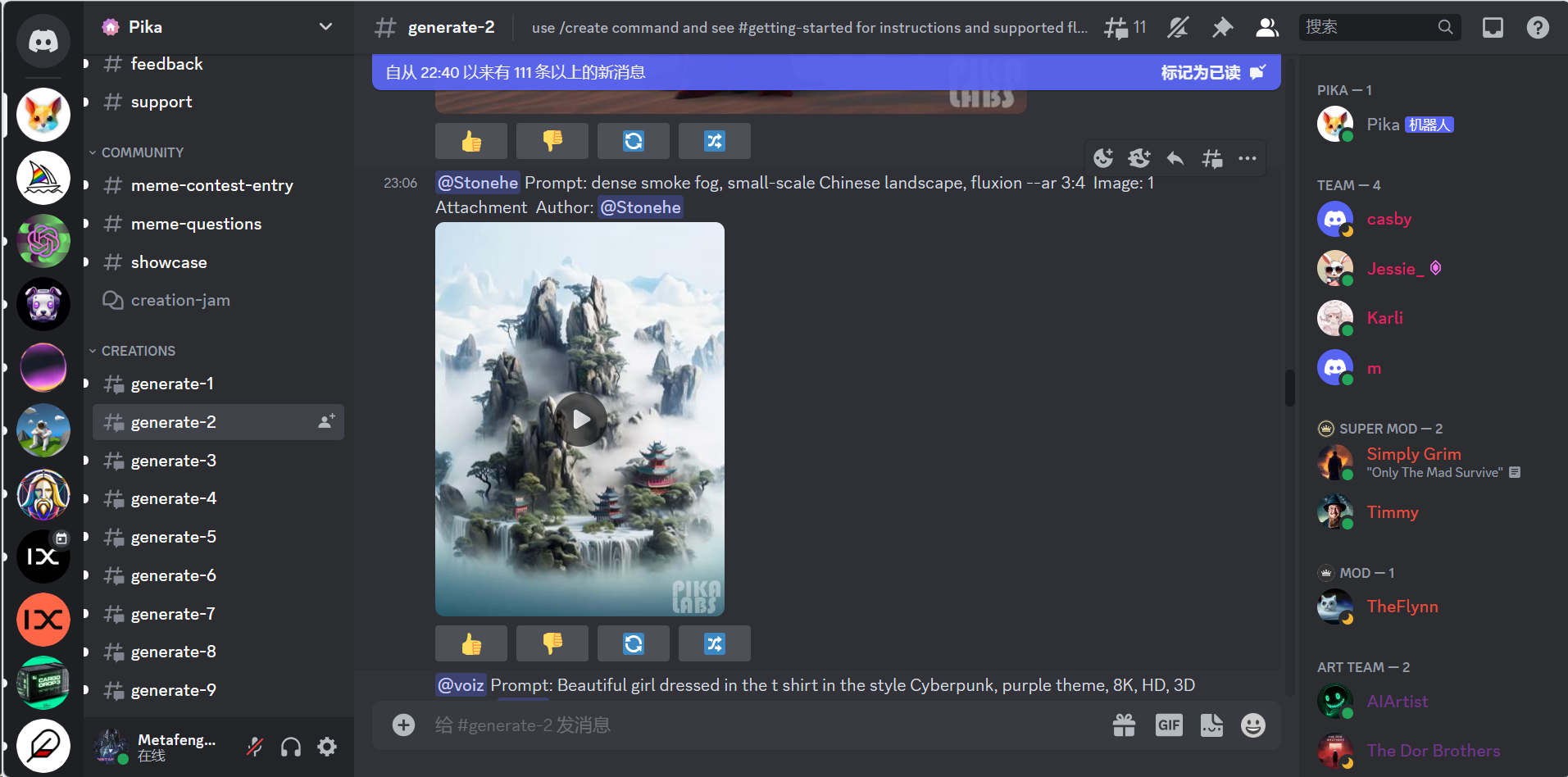Mark messages as read in the new-message banner
Viewport: 1568px width, 777px height.
1213,73
